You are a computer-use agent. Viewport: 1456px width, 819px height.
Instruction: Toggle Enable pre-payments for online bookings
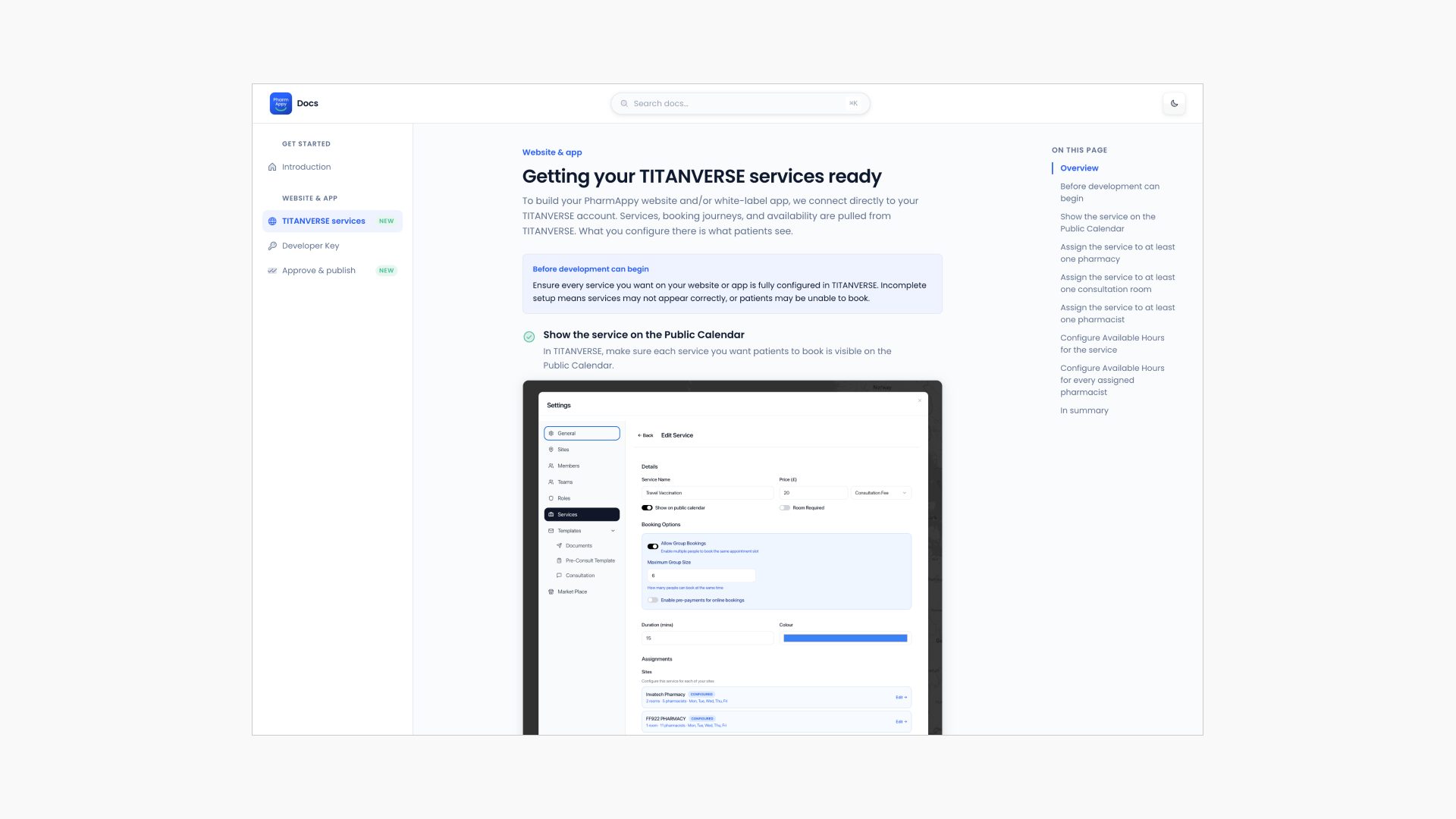[653, 601]
